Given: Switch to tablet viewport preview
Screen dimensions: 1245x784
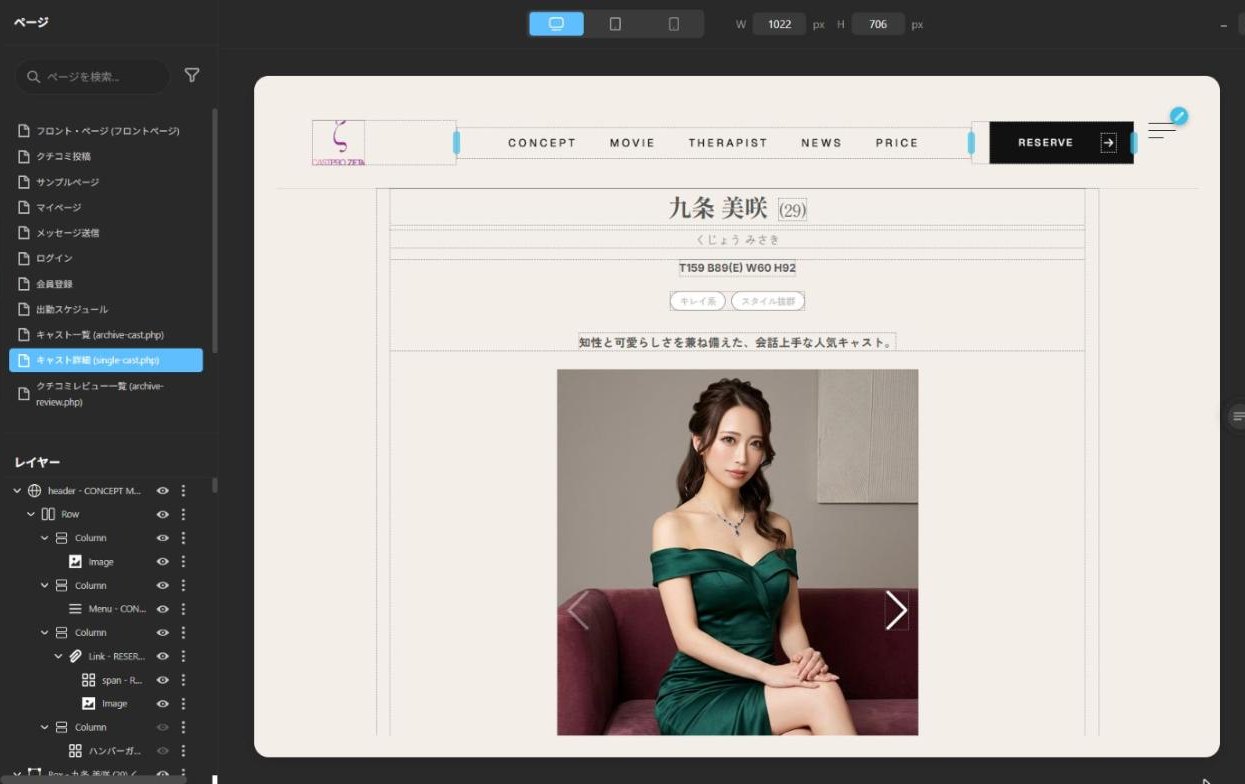Looking at the screenshot, I should click(615, 24).
